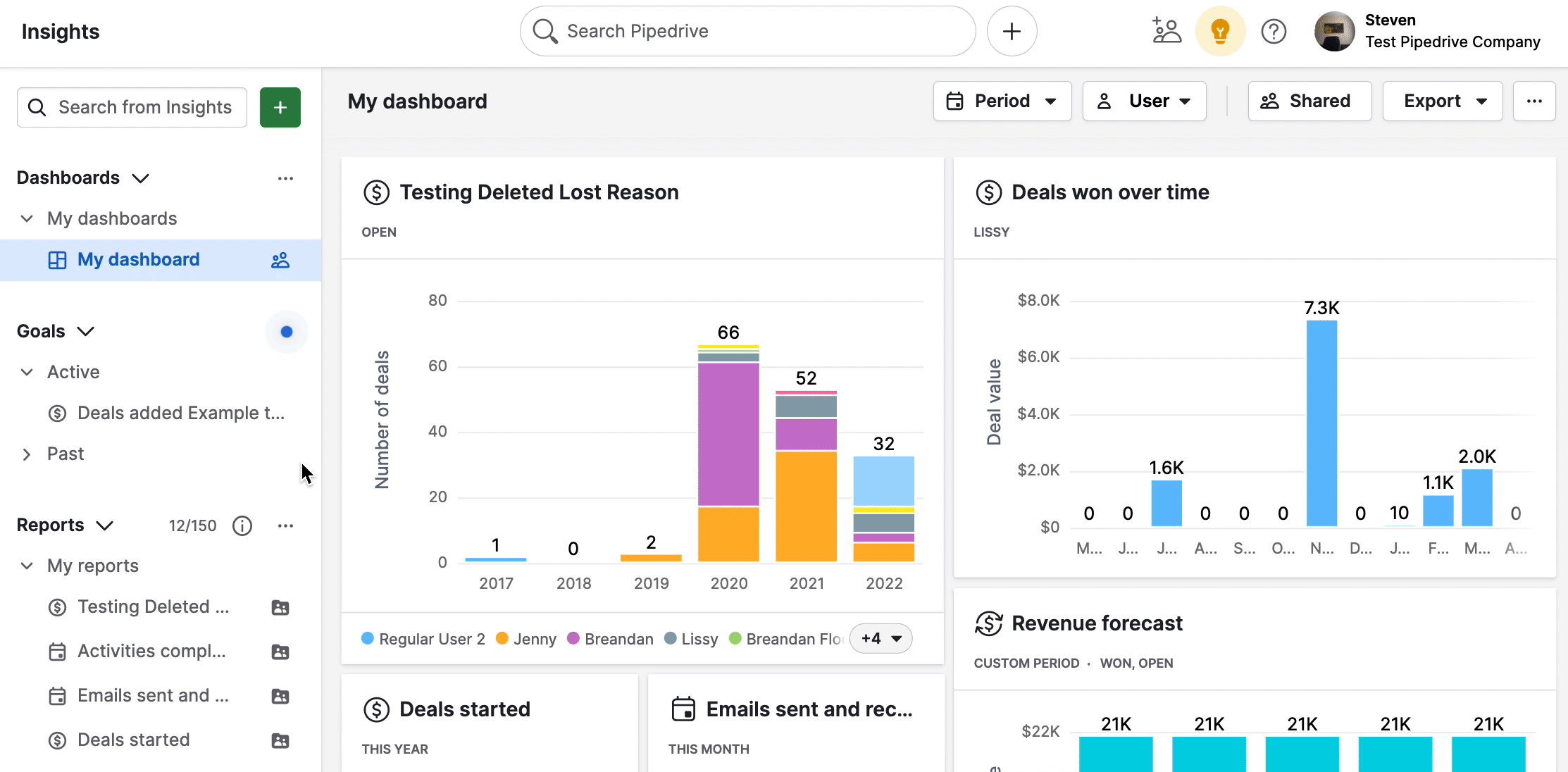Open the ellipsis menu next to Dashboards
Image resolution: width=1568 pixels, height=772 pixels.
click(285, 178)
